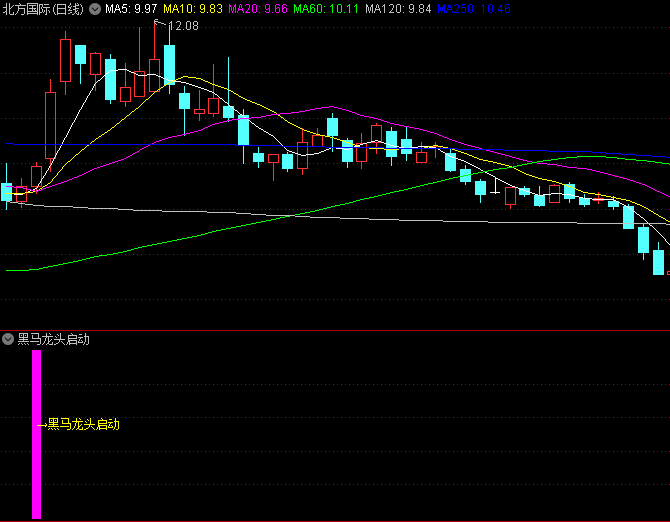This screenshot has width=670, height=522.
Task: Choose the green MA60: 10.11 label
Action: point(326,9)
